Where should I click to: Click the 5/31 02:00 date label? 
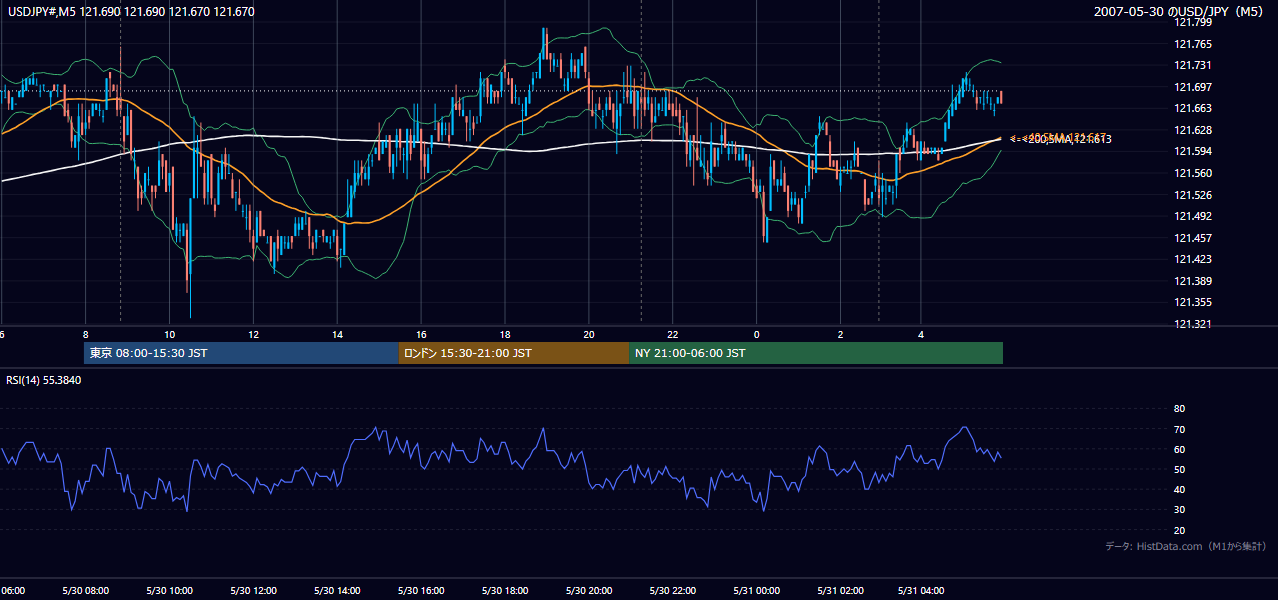[839, 591]
